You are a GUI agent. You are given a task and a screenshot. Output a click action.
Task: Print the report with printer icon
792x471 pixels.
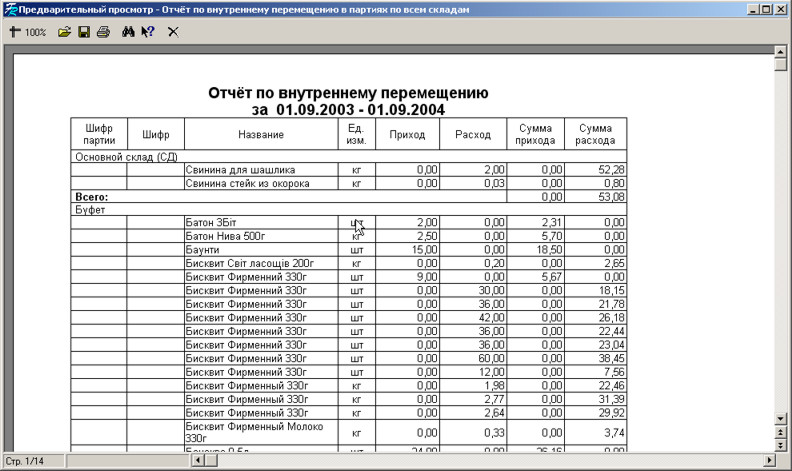pos(103,32)
